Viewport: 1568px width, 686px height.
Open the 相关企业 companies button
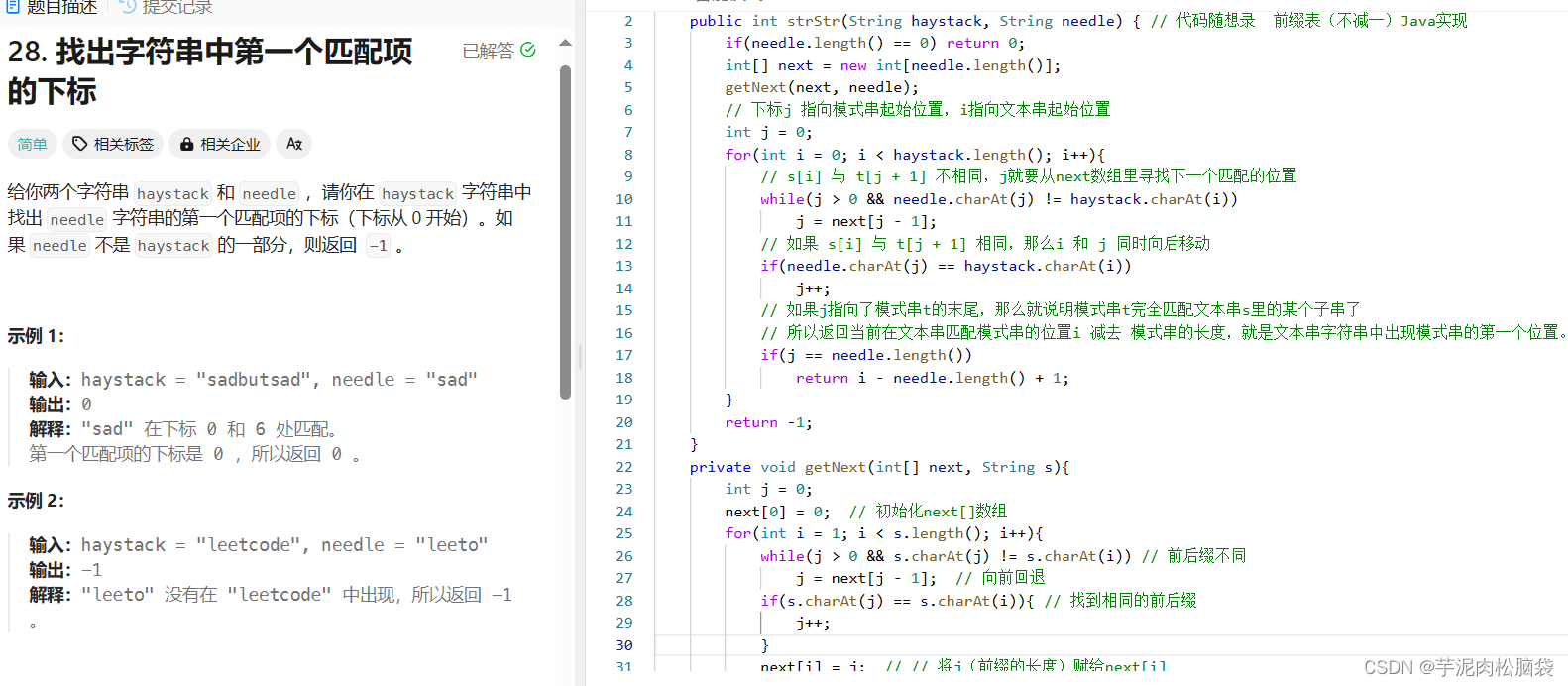220,144
